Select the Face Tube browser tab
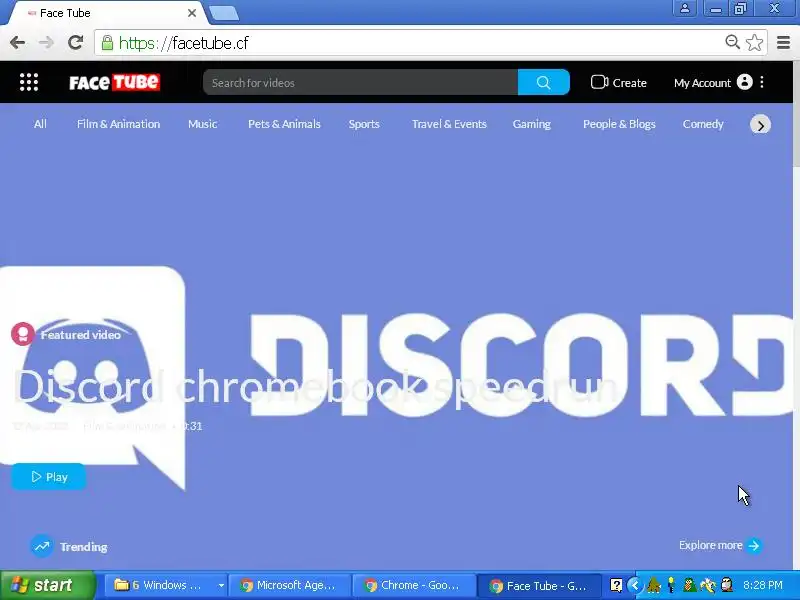The width and height of the screenshot is (800, 600). click(105, 13)
